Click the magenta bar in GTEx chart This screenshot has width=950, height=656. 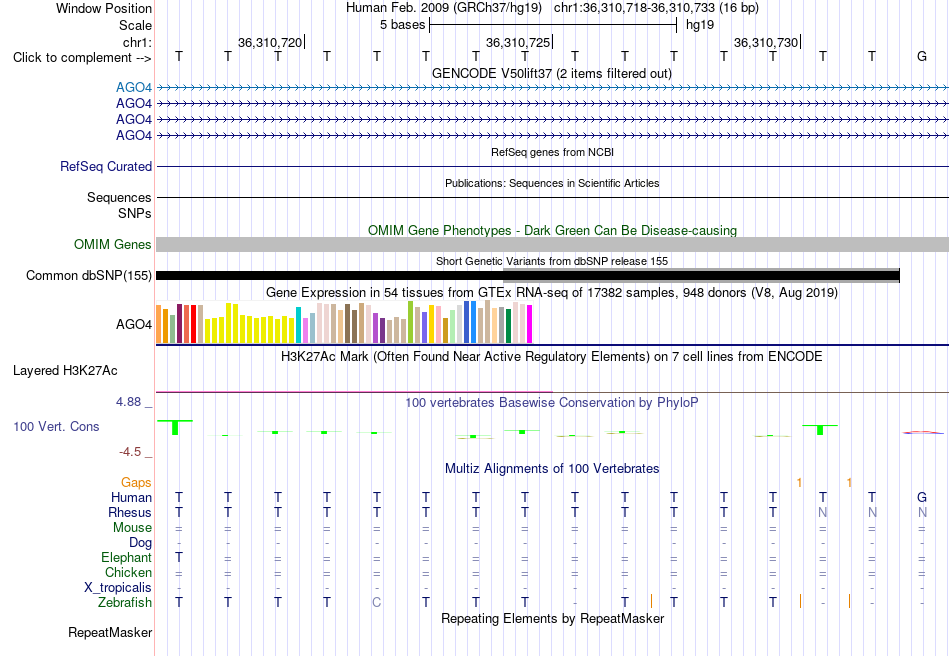pyautogui.click(x=530, y=324)
